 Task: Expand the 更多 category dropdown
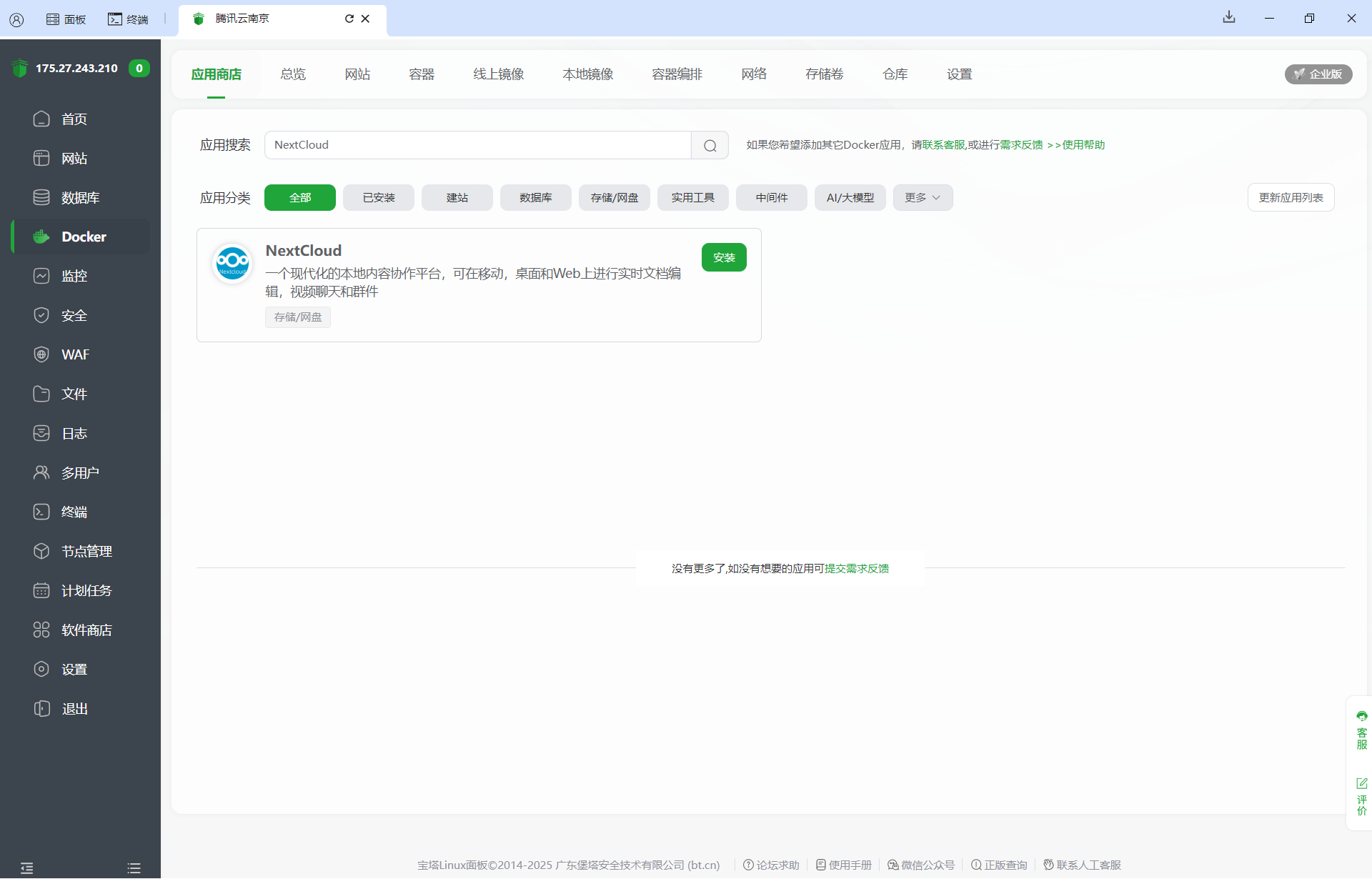click(922, 198)
